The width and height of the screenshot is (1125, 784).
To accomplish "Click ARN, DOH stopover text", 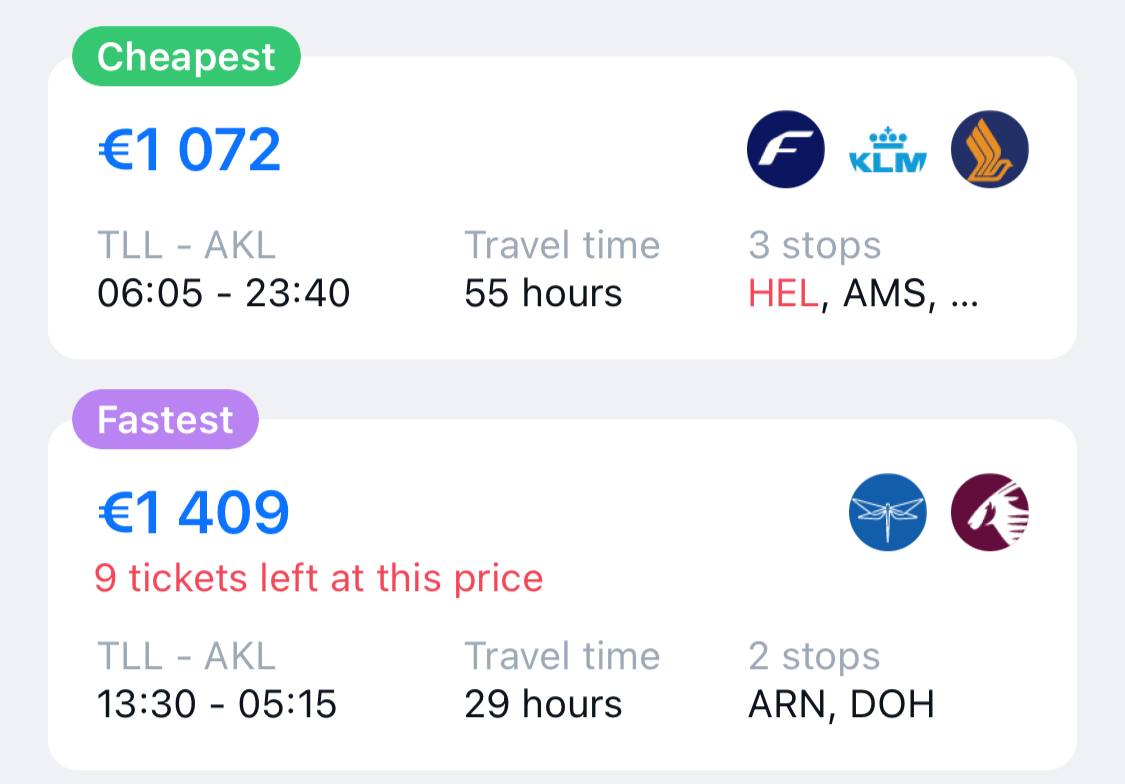I will [841, 705].
